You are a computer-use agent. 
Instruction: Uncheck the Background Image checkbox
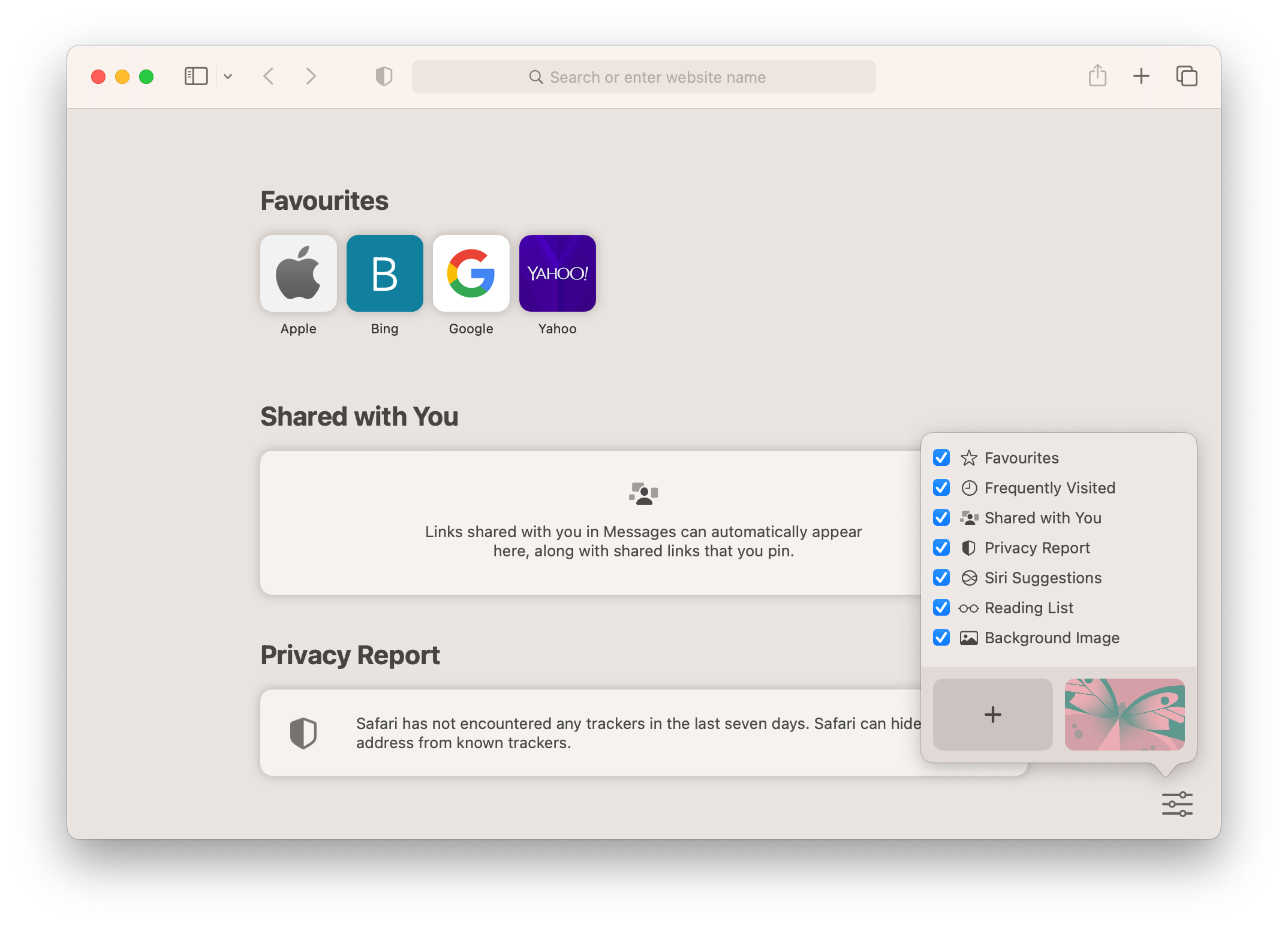pos(941,638)
